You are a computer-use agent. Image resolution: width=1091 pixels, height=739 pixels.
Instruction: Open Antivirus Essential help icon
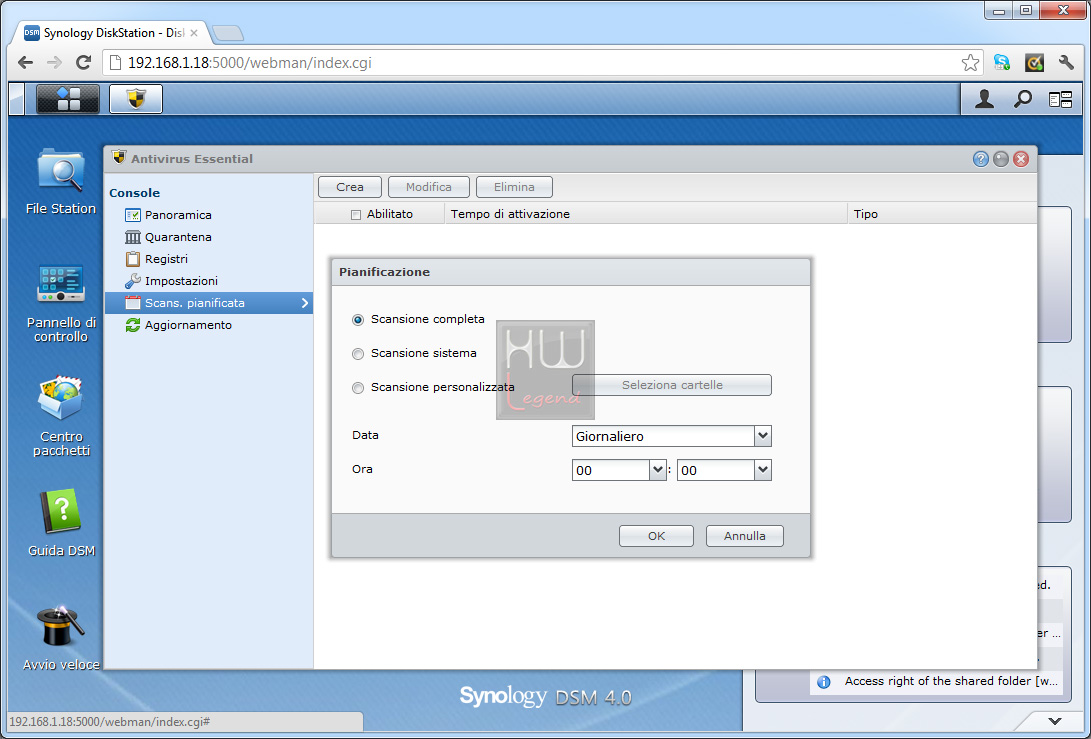click(x=980, y=159)
